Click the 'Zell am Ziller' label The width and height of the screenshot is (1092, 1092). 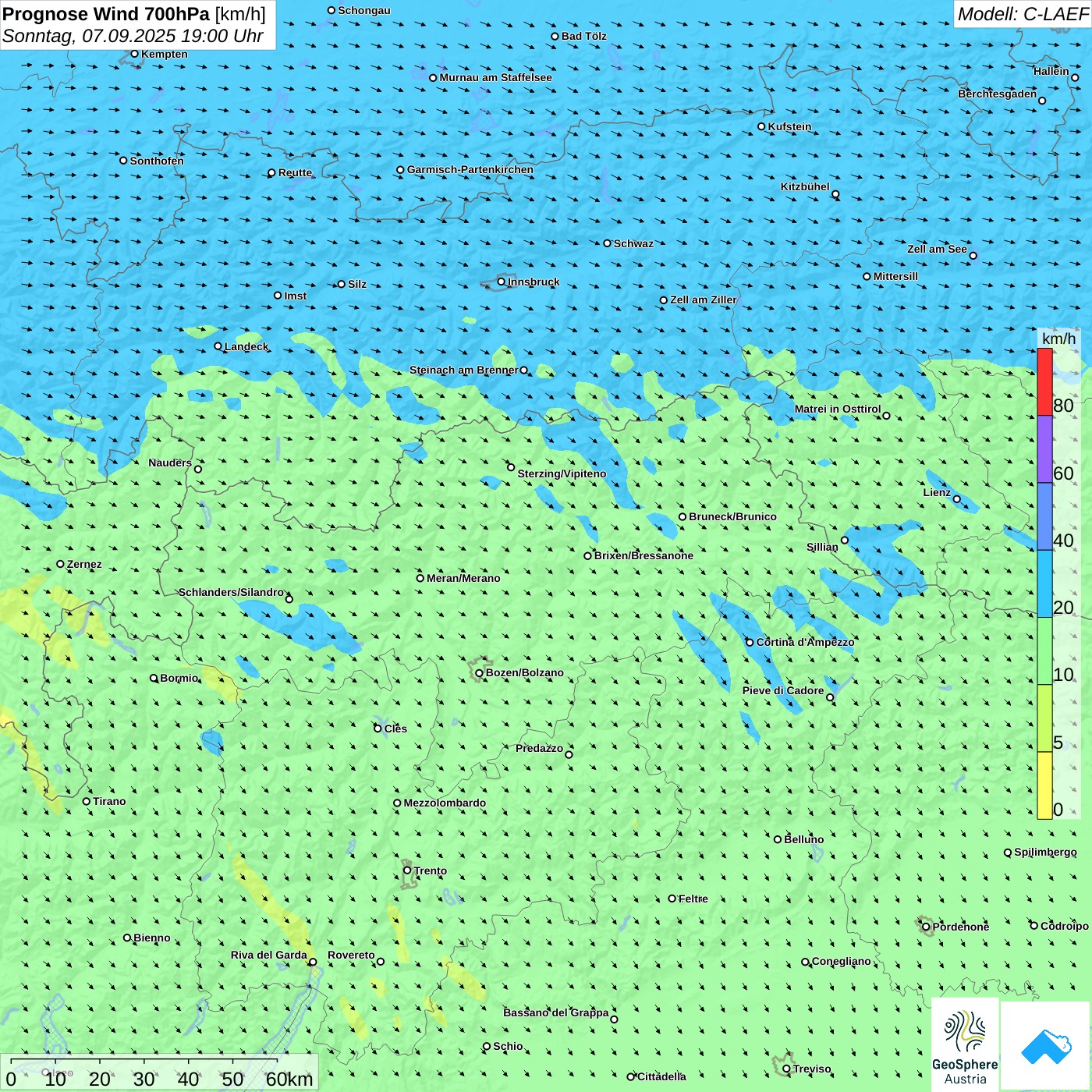(x=704, y=300)
